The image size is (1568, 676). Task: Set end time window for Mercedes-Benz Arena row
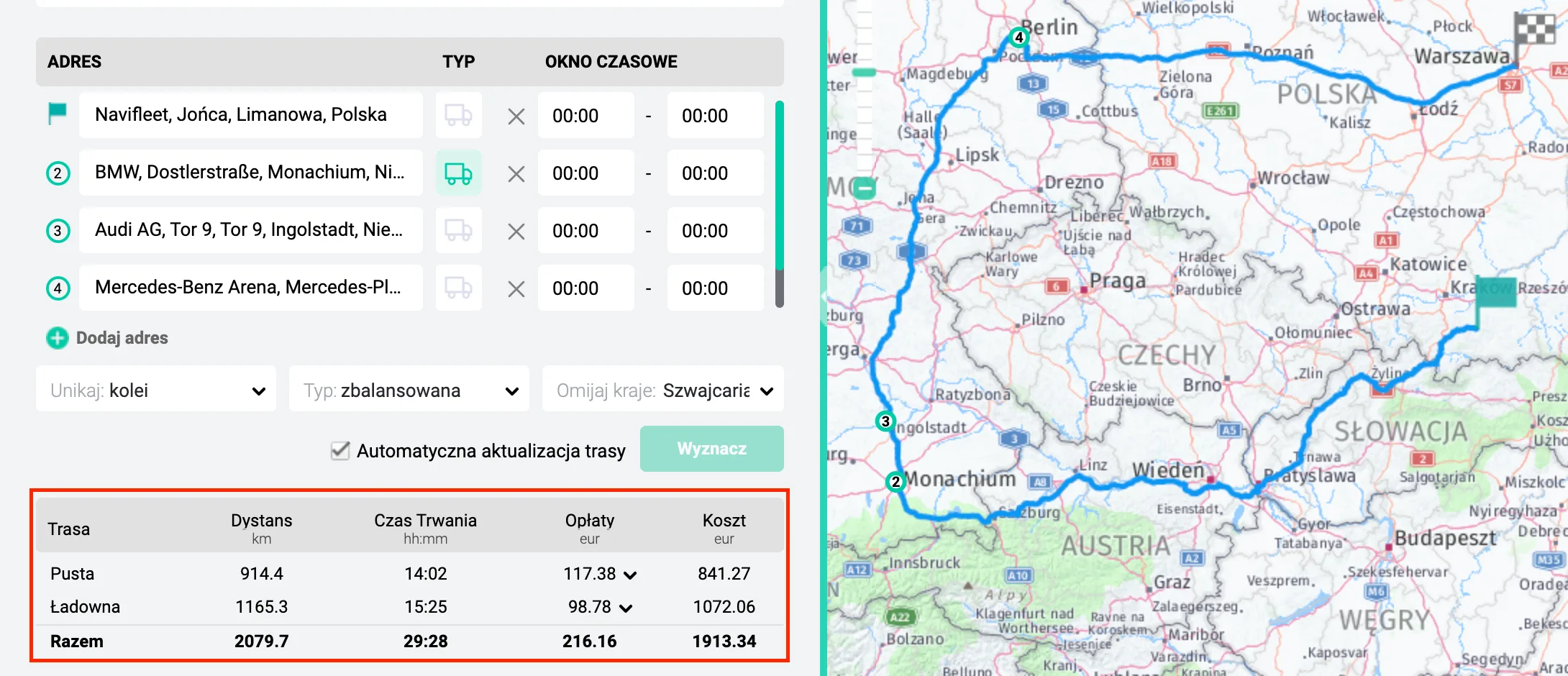click(x=716, y=288)
